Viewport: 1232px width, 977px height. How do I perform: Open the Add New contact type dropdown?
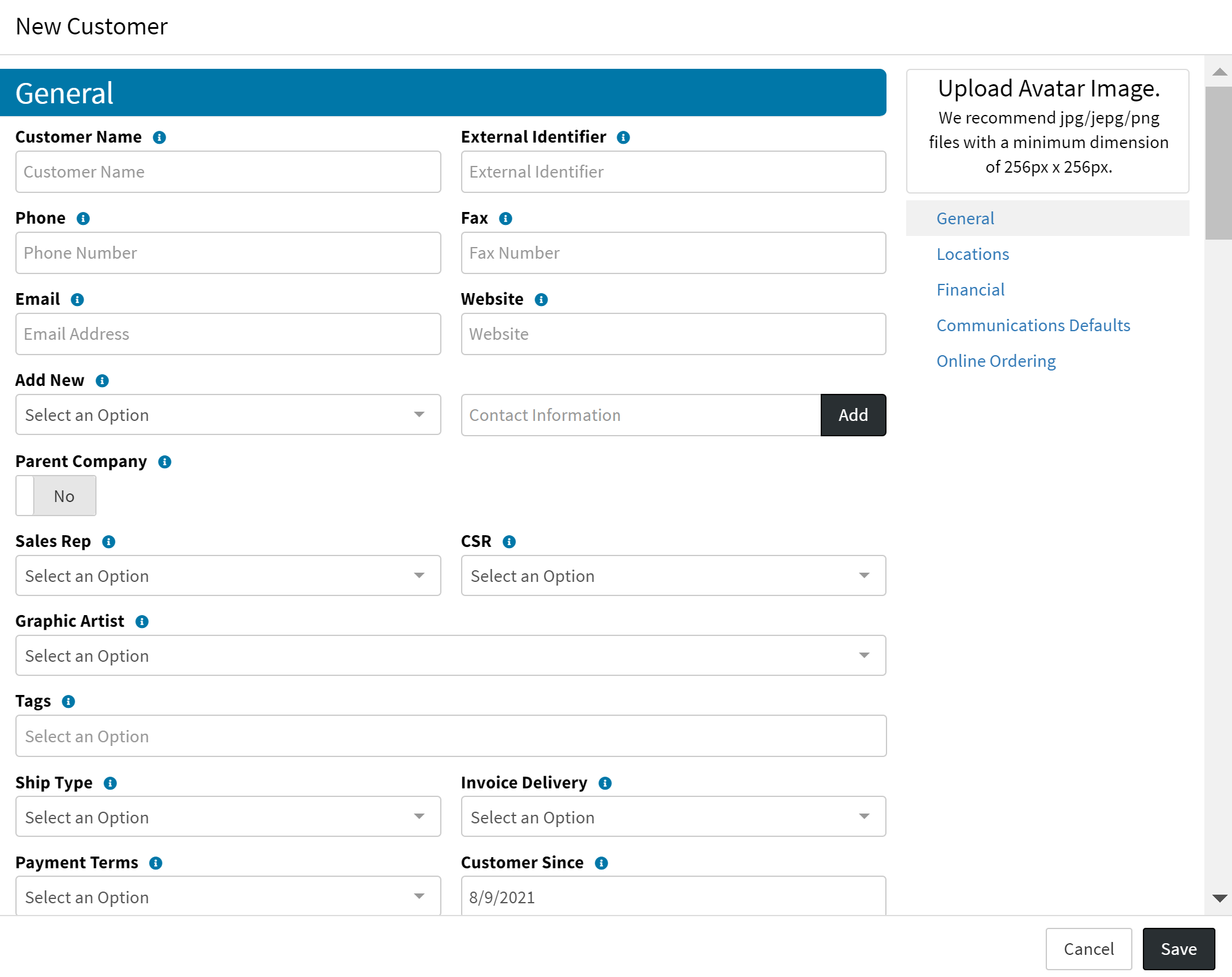(x=228, y=415)
